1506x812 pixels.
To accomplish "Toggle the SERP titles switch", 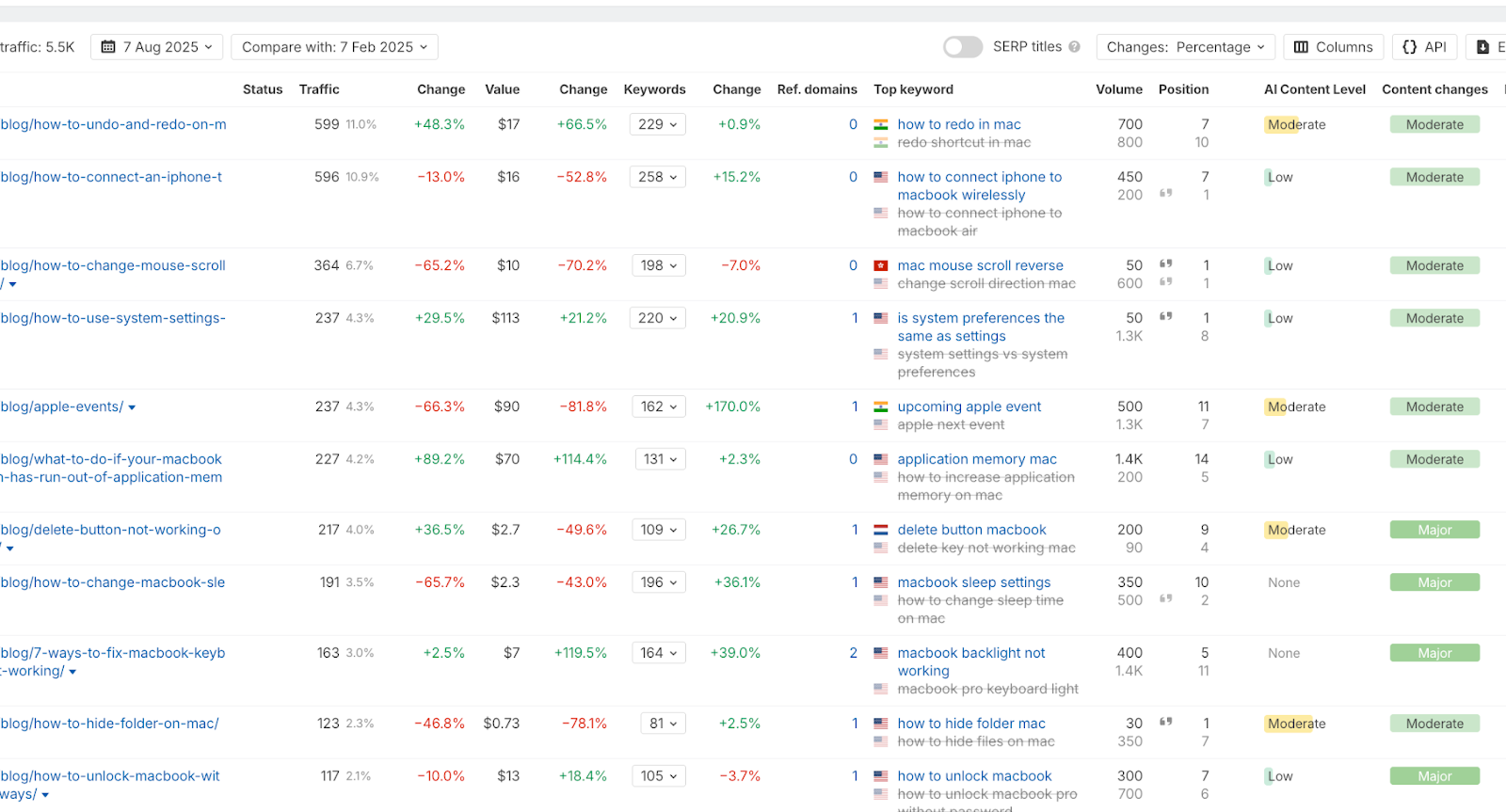I will (x=962, y=47).
